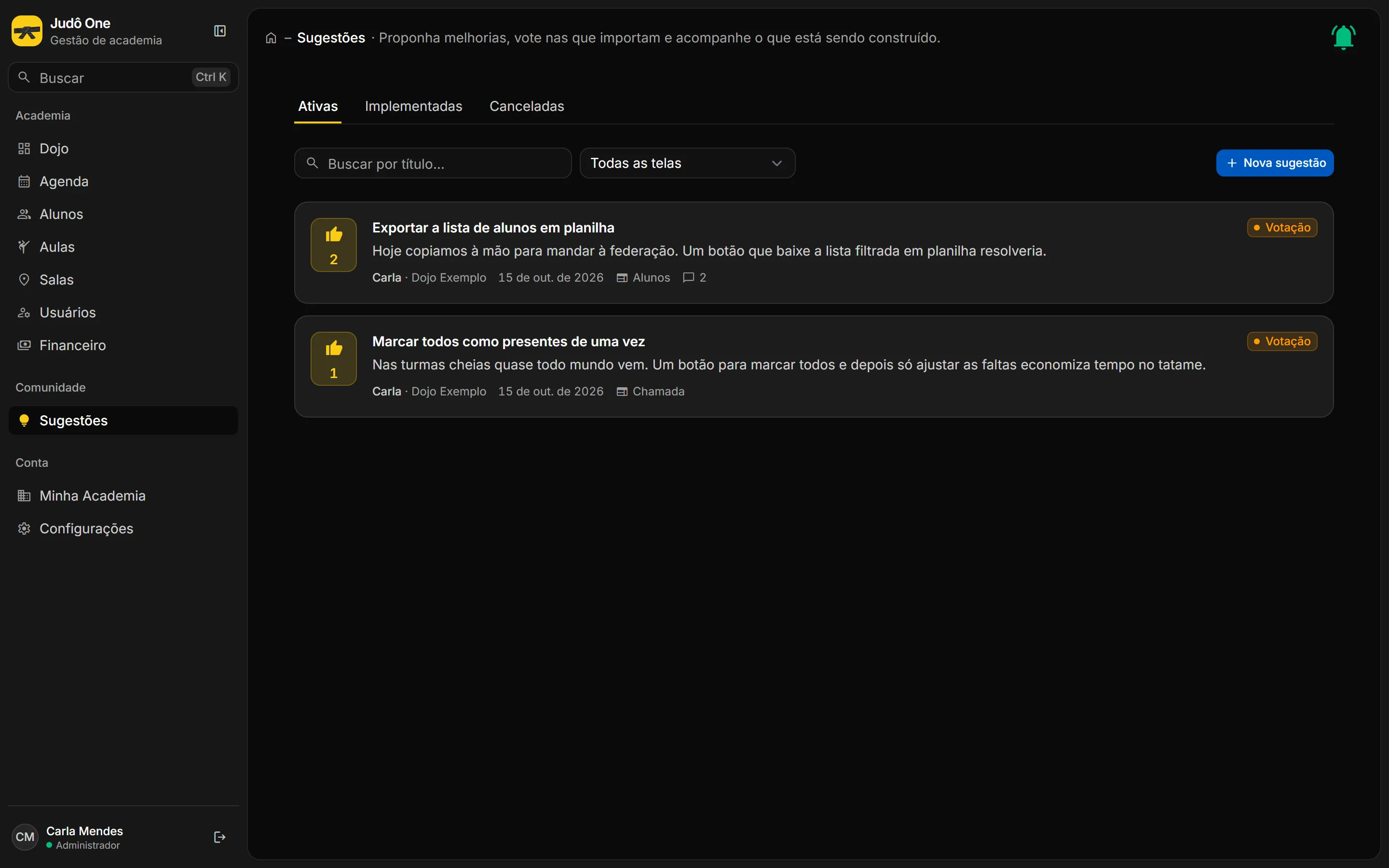Viewport: 1389px width, 868px height.
Task: Open Agenda in the sidebar
Action: [123, 181]
